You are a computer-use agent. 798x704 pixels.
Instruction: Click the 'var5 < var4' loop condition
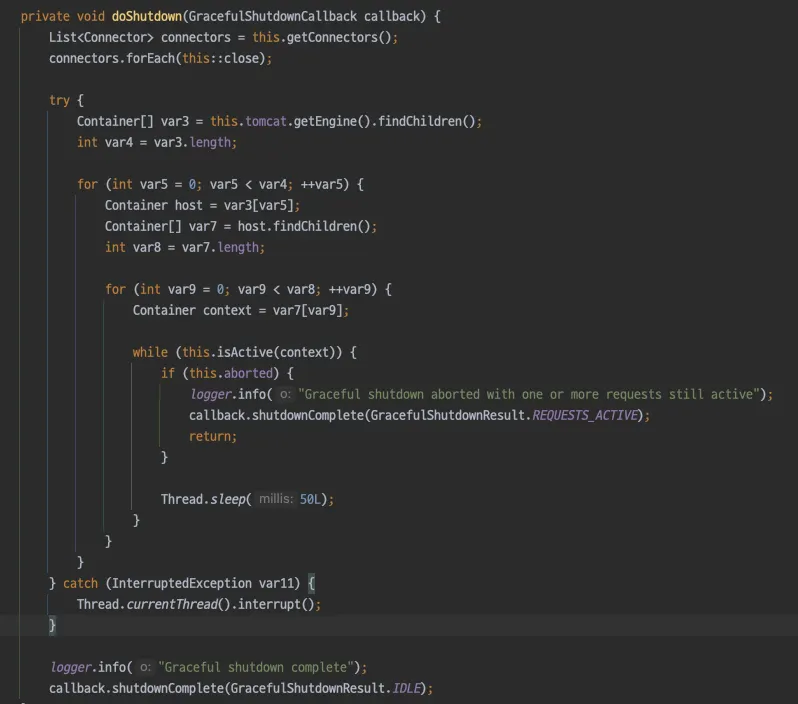(x=248, y=184)
